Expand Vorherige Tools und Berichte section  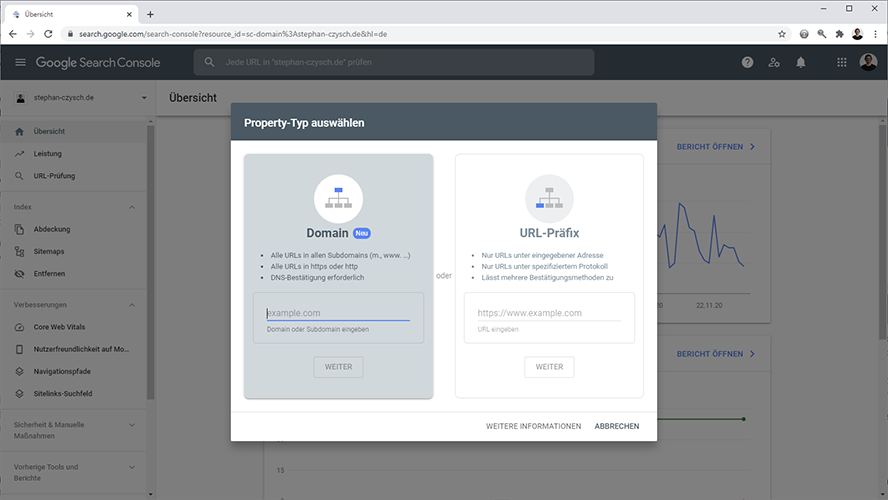[132, 468]
